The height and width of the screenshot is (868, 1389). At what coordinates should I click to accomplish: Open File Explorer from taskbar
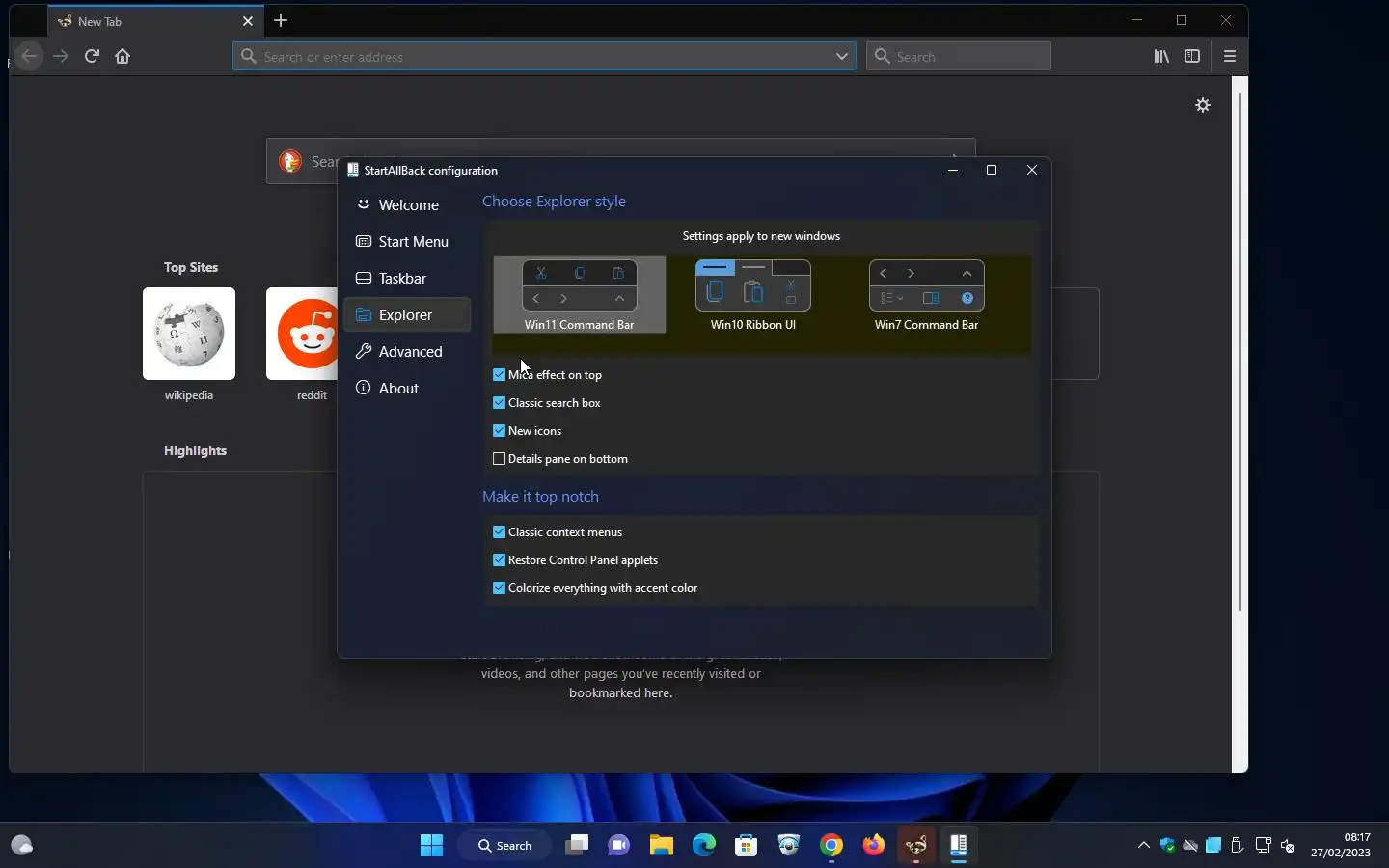click(x=661, y=846)
